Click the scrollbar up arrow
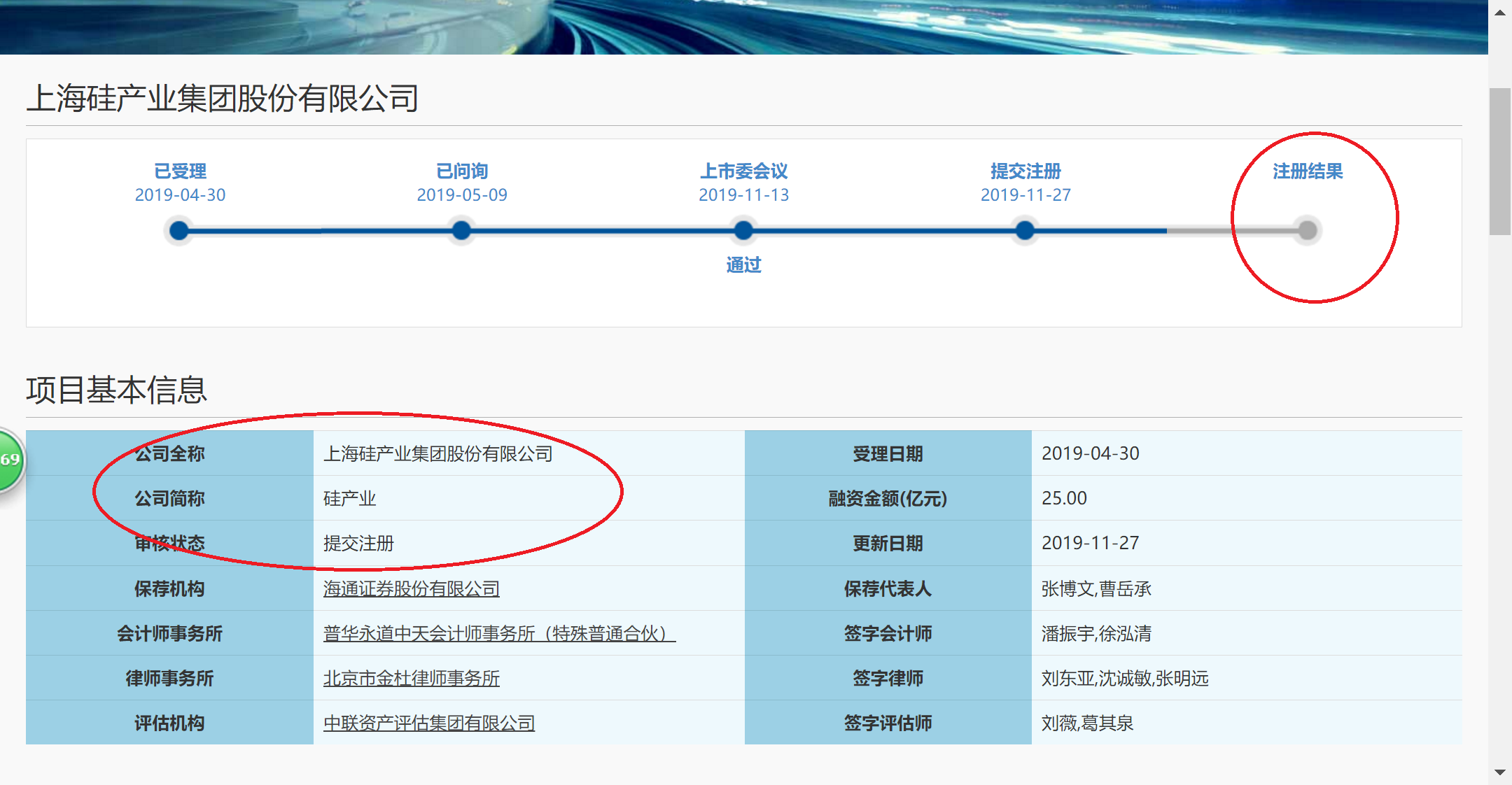Screen dimensions: 1512x785 1500,13
